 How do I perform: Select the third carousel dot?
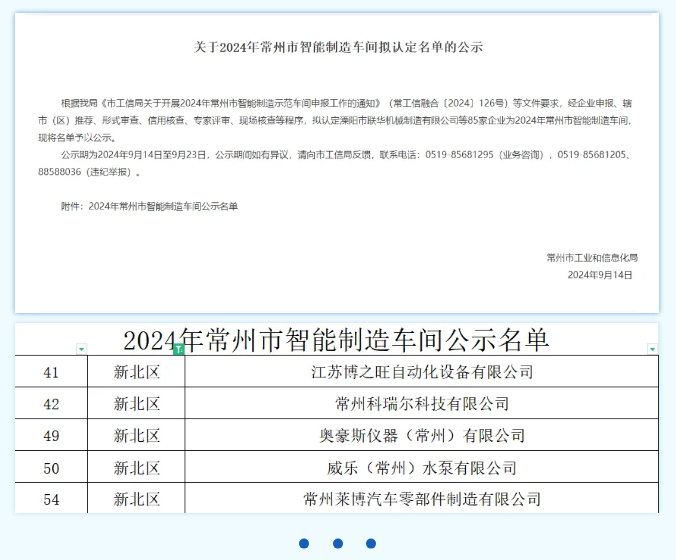tap(371, 544)
